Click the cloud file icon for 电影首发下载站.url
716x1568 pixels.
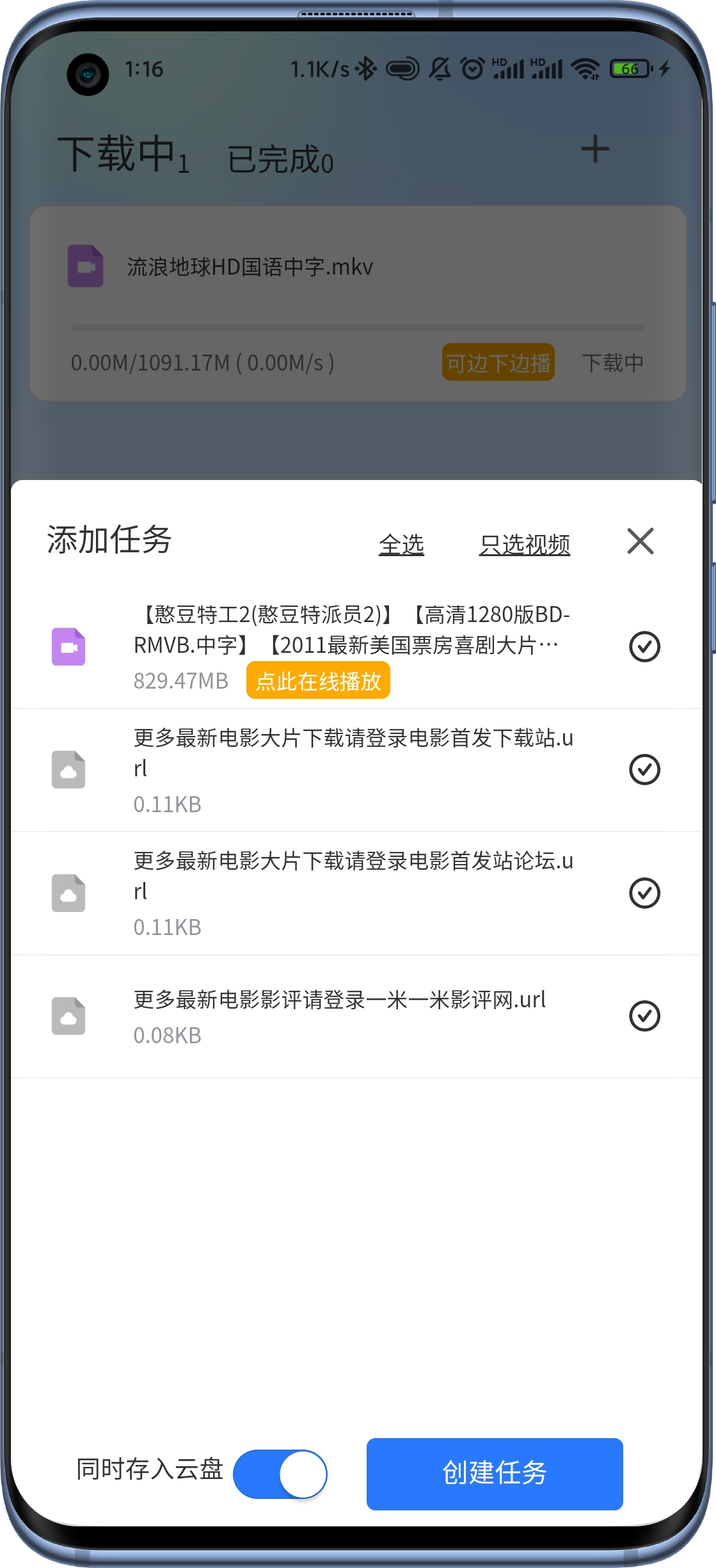tap(68, 769)
